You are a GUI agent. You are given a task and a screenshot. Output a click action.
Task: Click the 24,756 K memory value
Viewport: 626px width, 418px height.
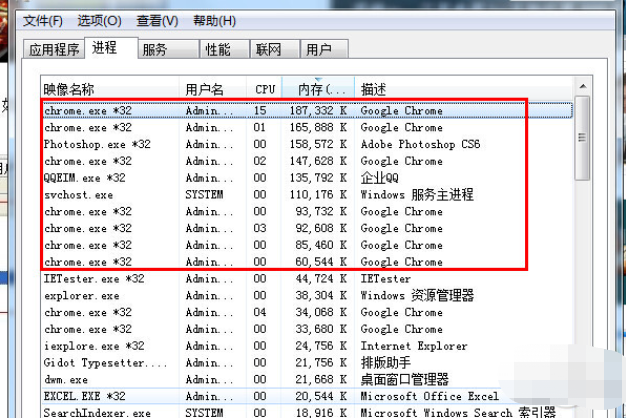click(x=321, y=346)
